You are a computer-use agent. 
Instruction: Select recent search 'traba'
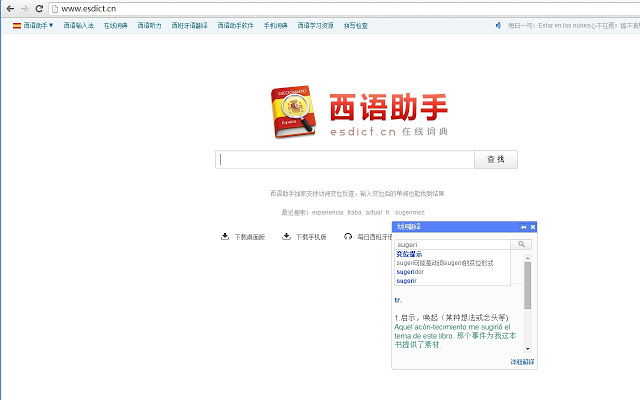click(354, 213)
